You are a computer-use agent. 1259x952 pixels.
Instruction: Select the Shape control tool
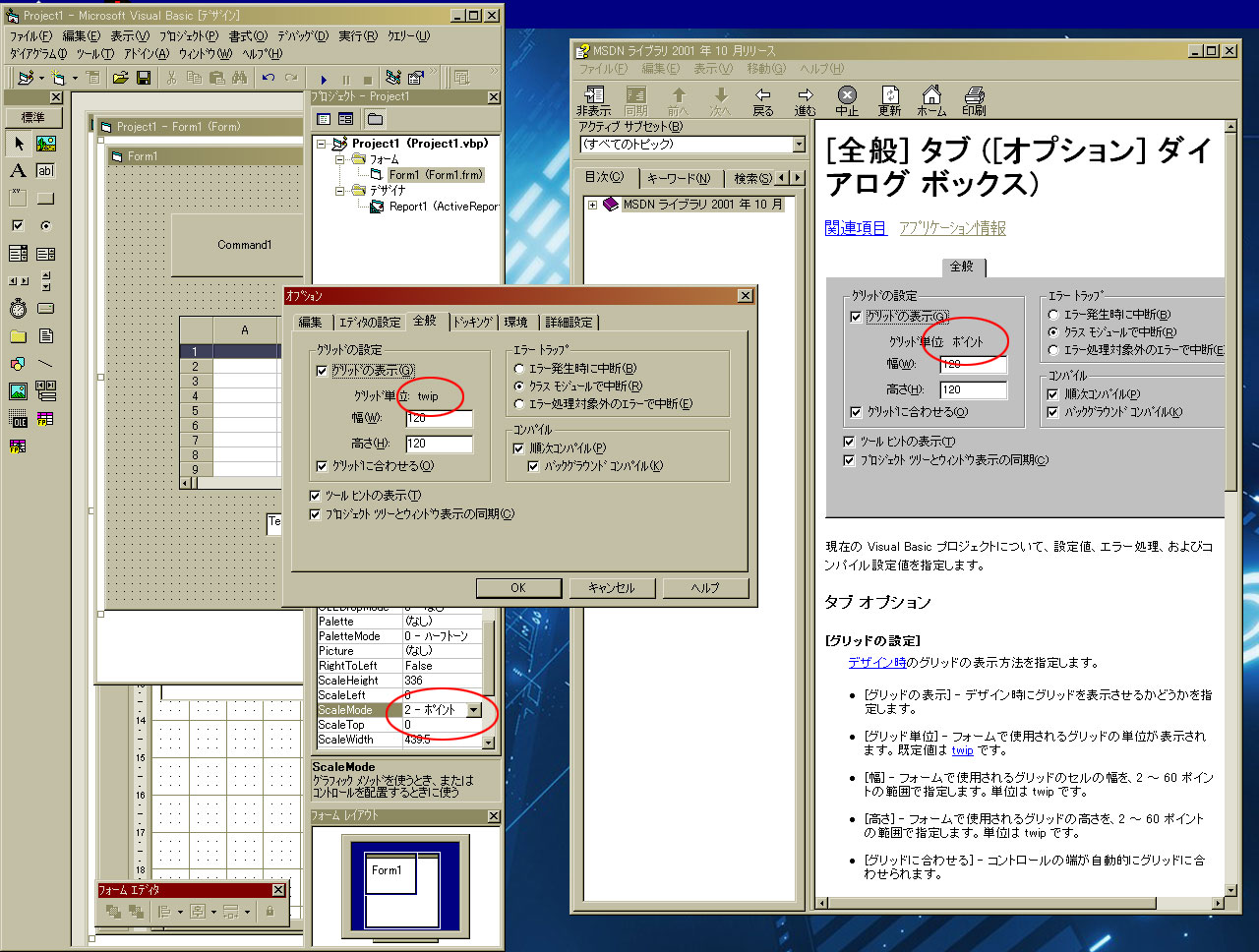tap(19, 364)
